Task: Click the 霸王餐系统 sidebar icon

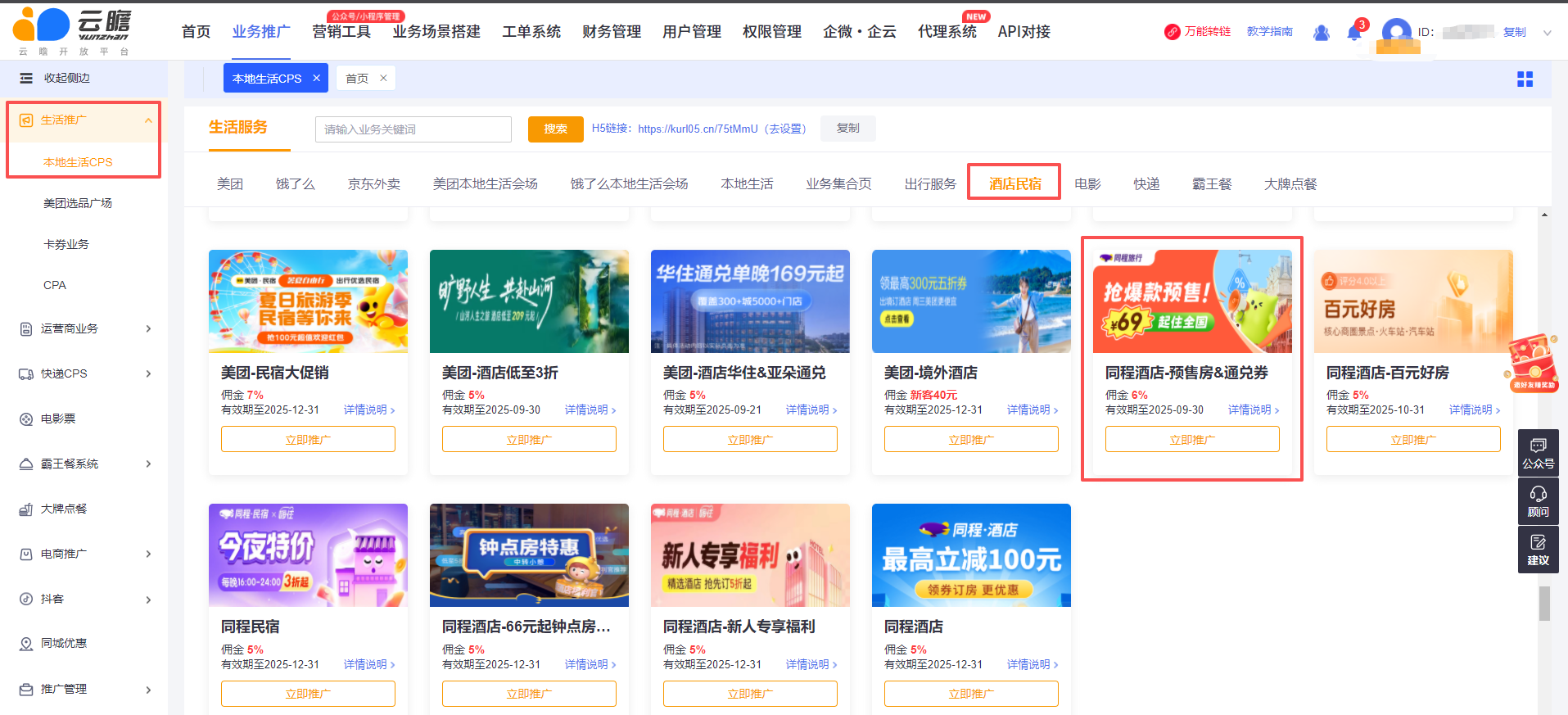Action: pos(26,464)
